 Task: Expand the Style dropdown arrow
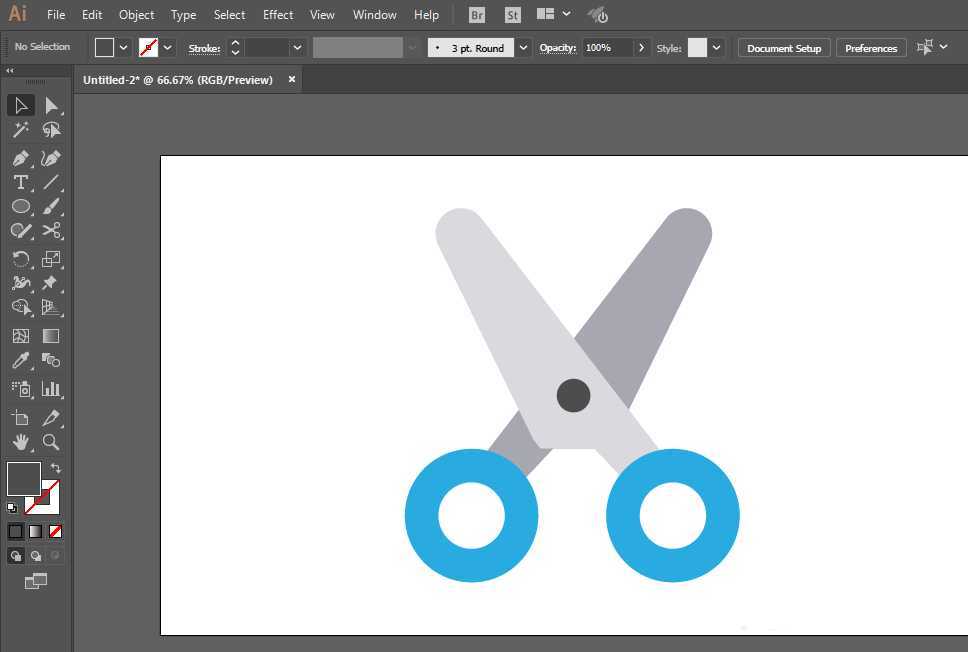pos(717,48)
